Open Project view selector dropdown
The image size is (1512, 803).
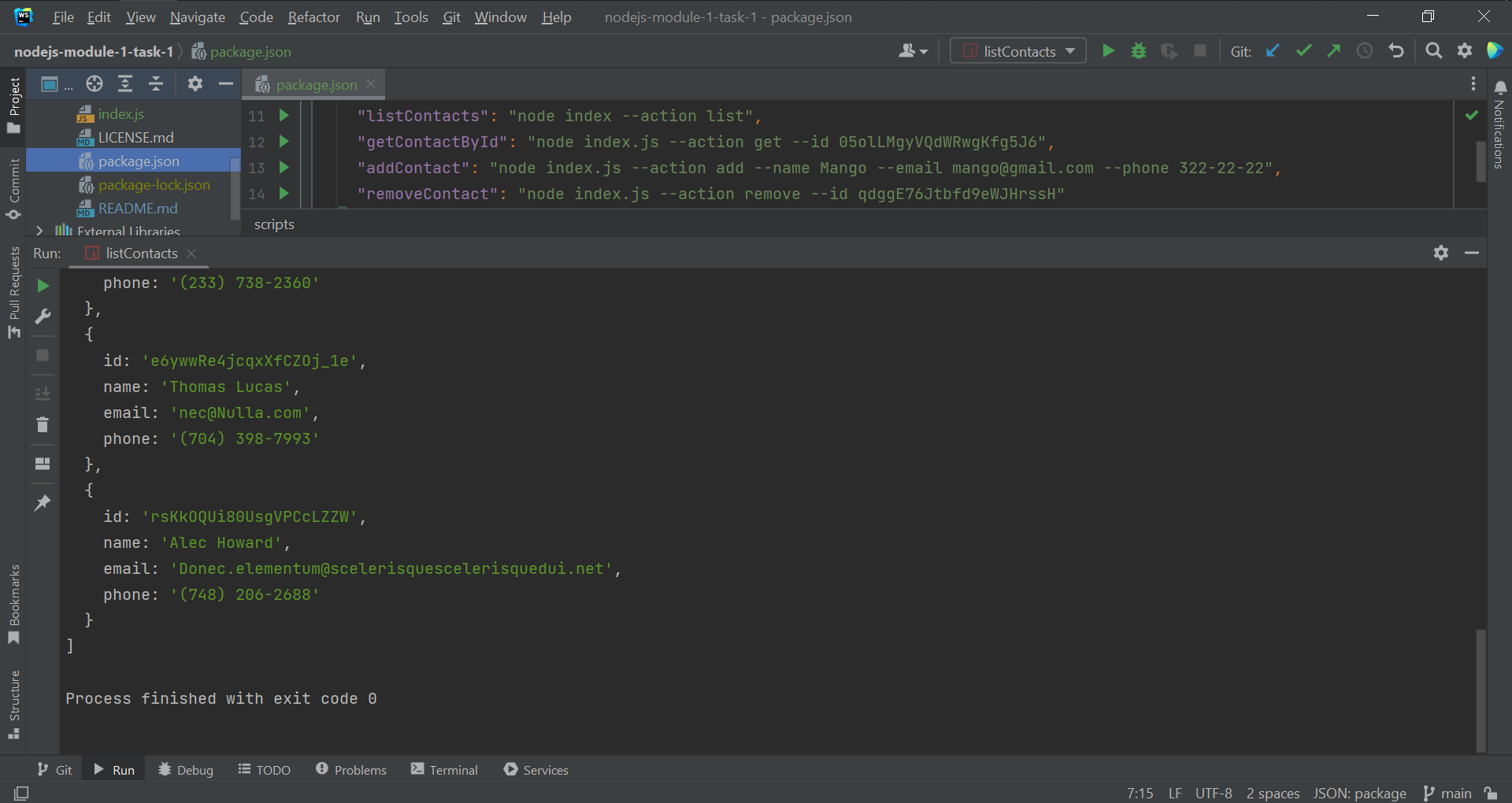click(x=57, y=83)
